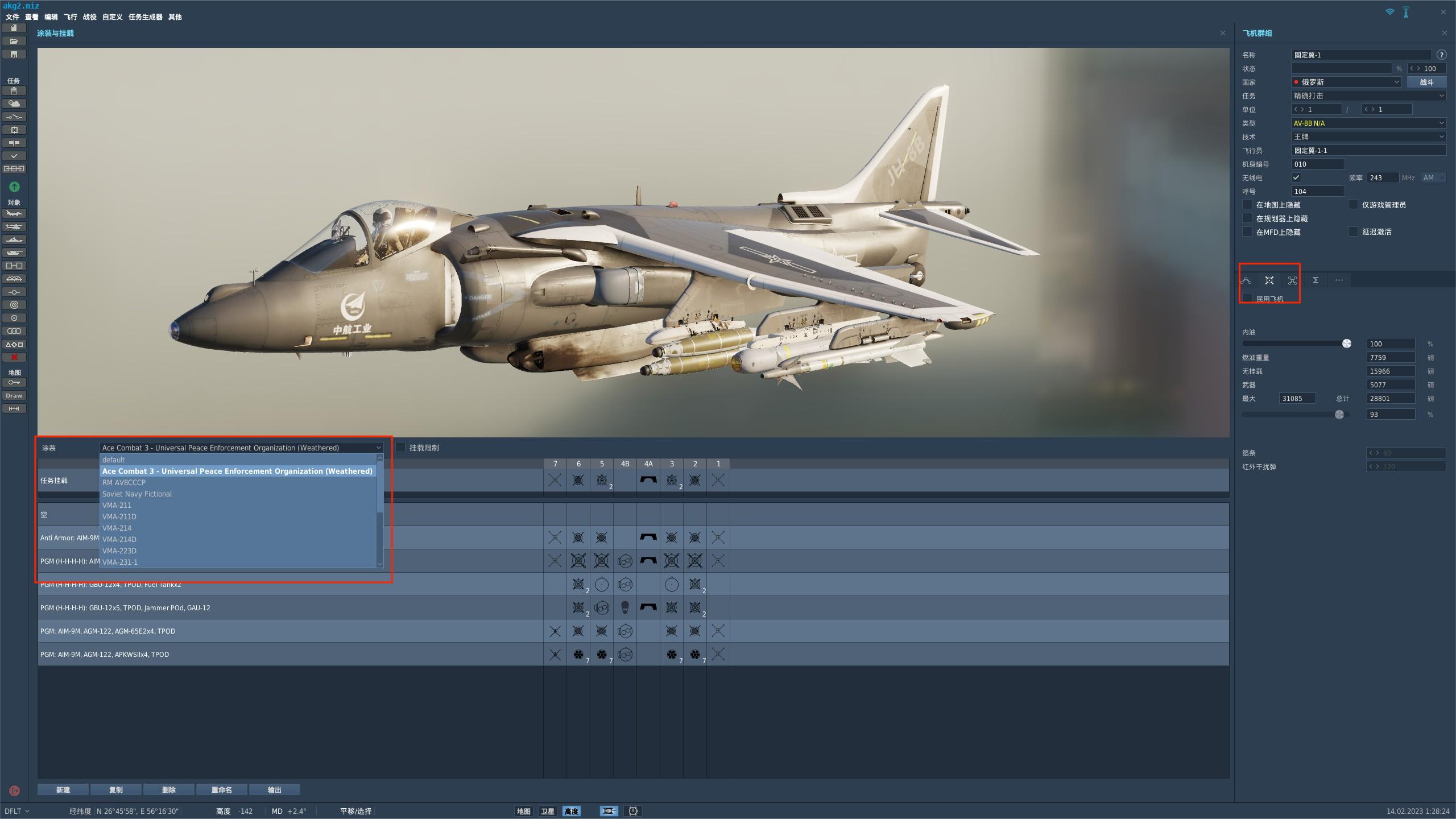Check 仅游戏管理员 option
The image size is (1456, 819).
point(1353,204)
